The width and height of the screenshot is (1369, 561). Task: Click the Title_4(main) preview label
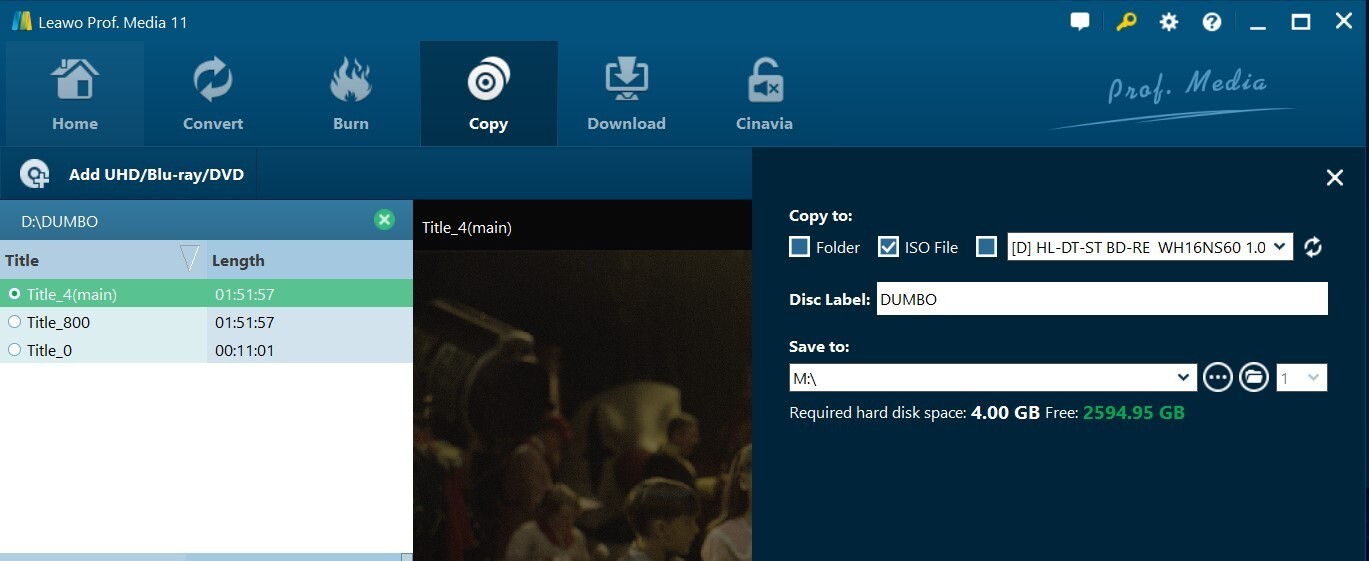pos(467,227)
